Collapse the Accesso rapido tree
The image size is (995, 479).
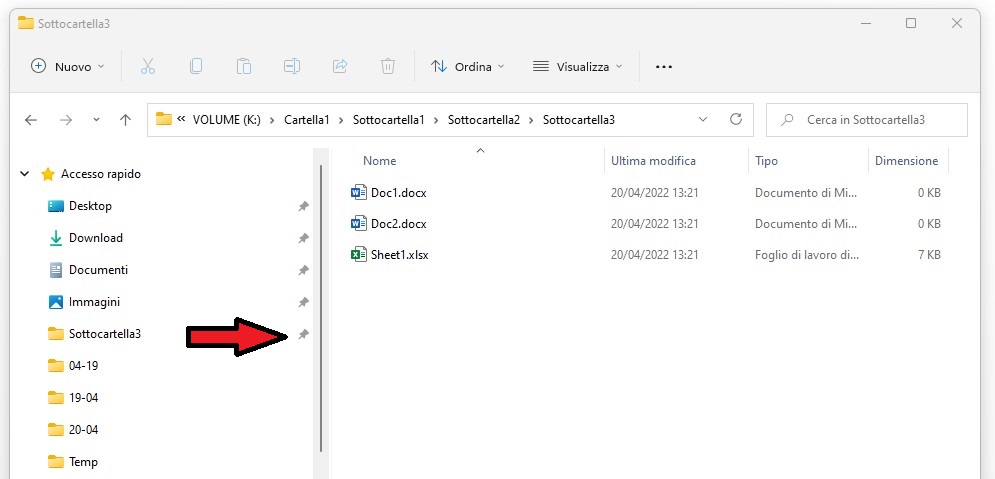coord(25,173)
